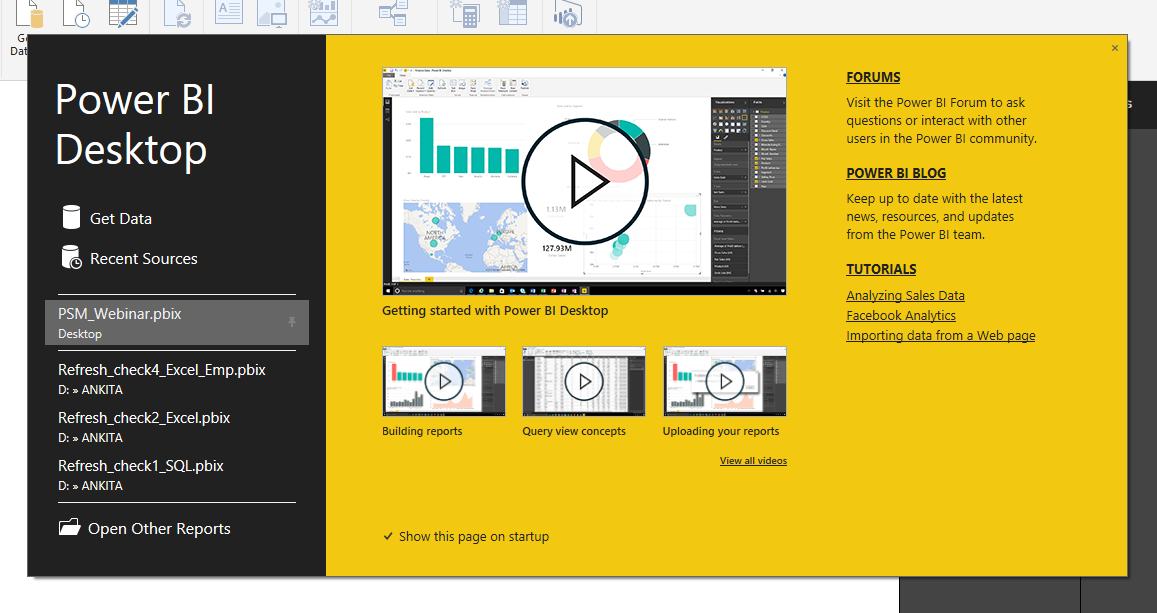Click View all videos link
Image resolution: width=1157 pixels, height=613 pixels.
[753, 460]
